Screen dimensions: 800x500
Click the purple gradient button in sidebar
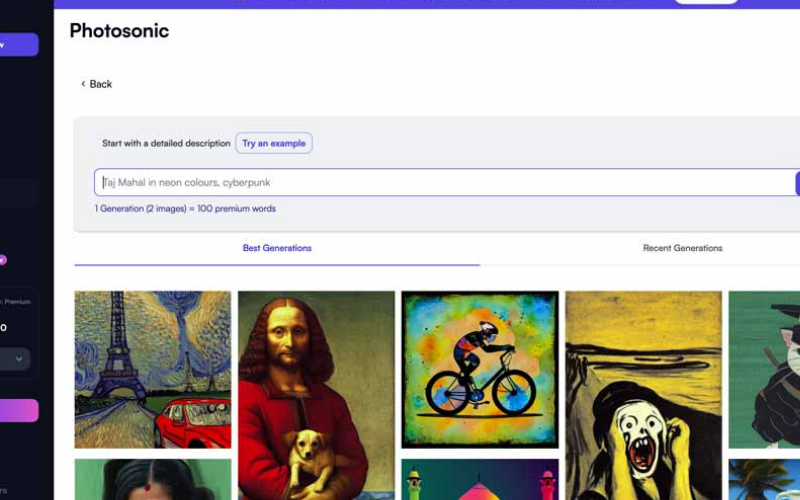tap(19, 410)
